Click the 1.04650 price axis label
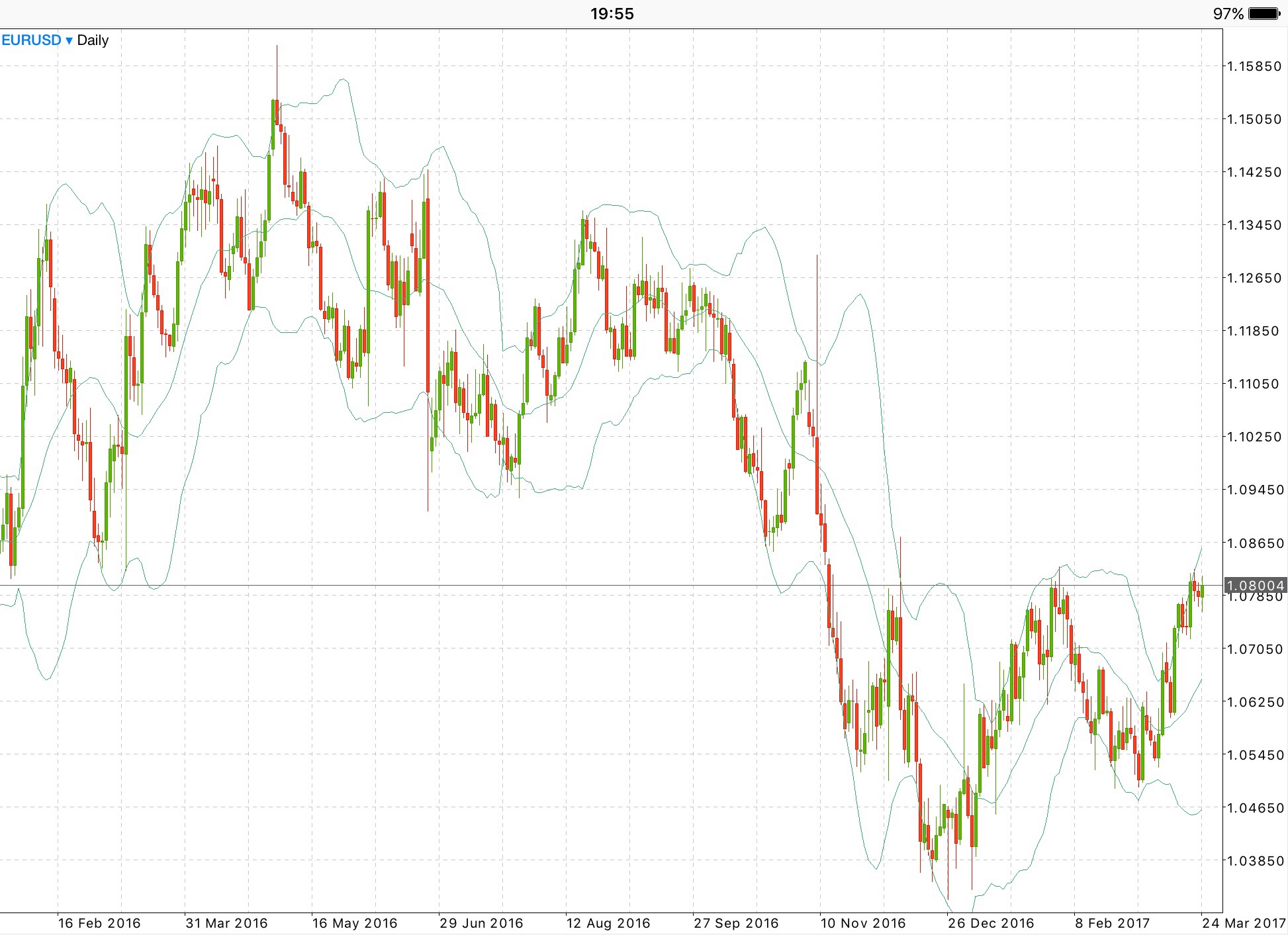1288x935 pixels. pyautogui.click(x=1256, y=808)
